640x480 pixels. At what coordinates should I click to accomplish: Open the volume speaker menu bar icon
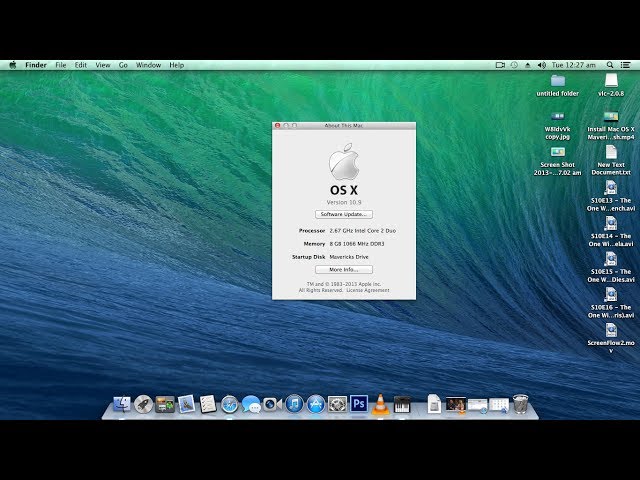542,65
